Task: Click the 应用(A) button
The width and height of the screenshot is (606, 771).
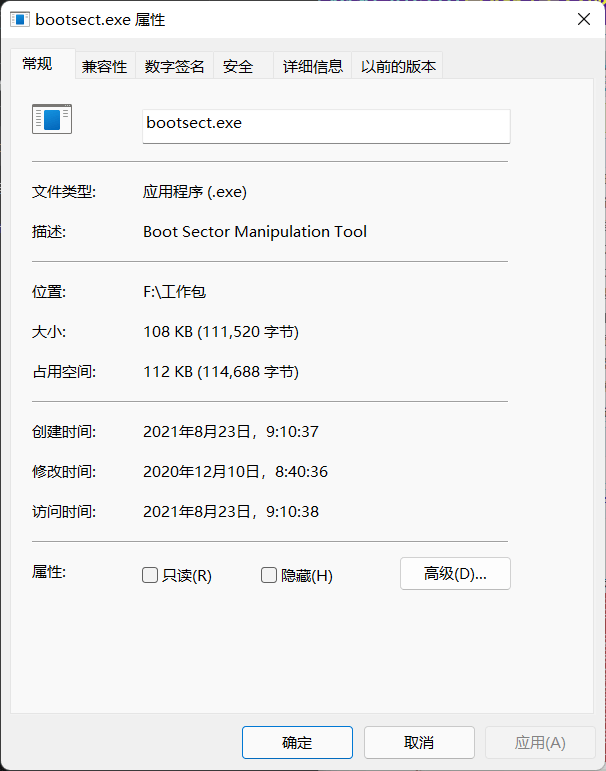Action: point(540,742)
